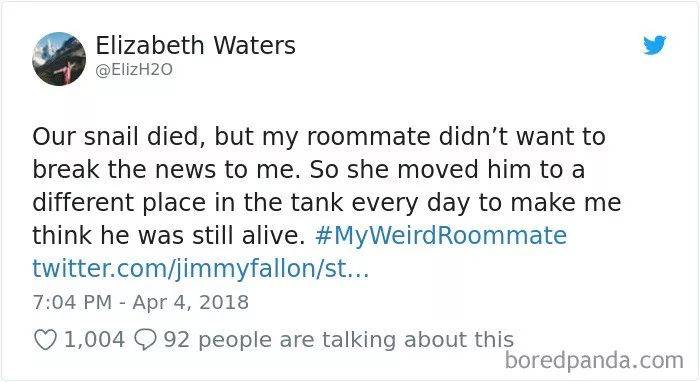This screenshot has height=382, width=700.
Task: Click the blue Twitter bird logo
Action: tap(654, 45)
